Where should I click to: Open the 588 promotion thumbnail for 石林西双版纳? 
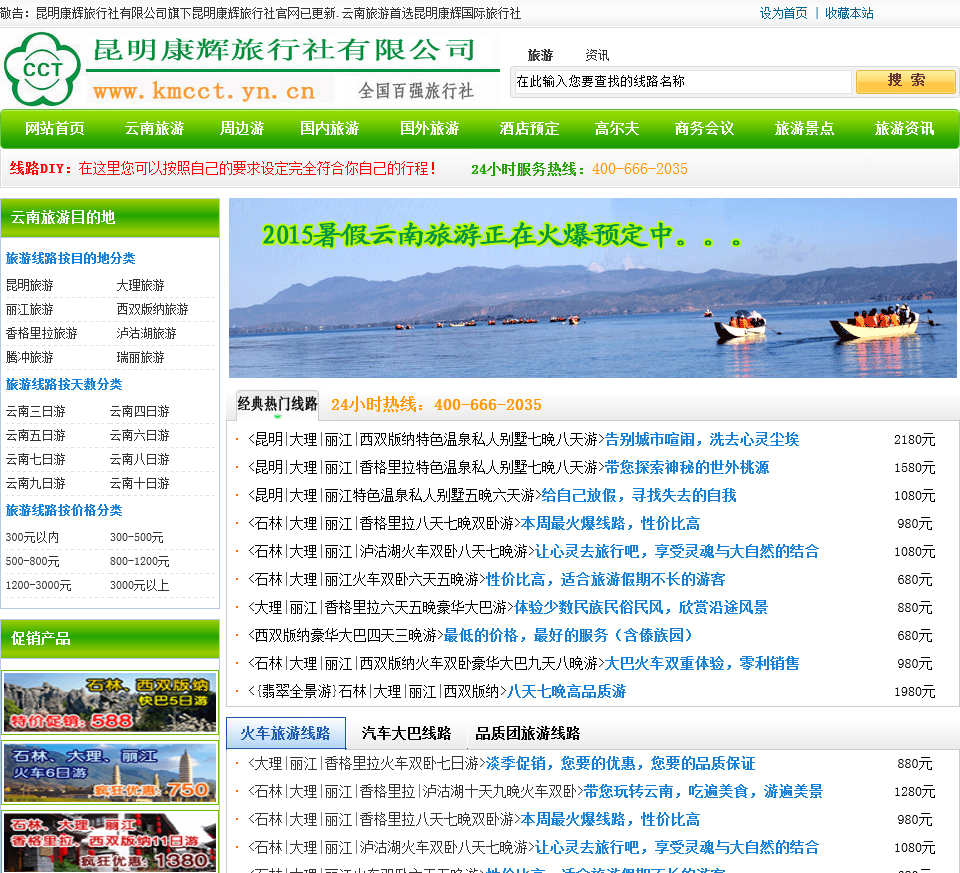[109, 703]
